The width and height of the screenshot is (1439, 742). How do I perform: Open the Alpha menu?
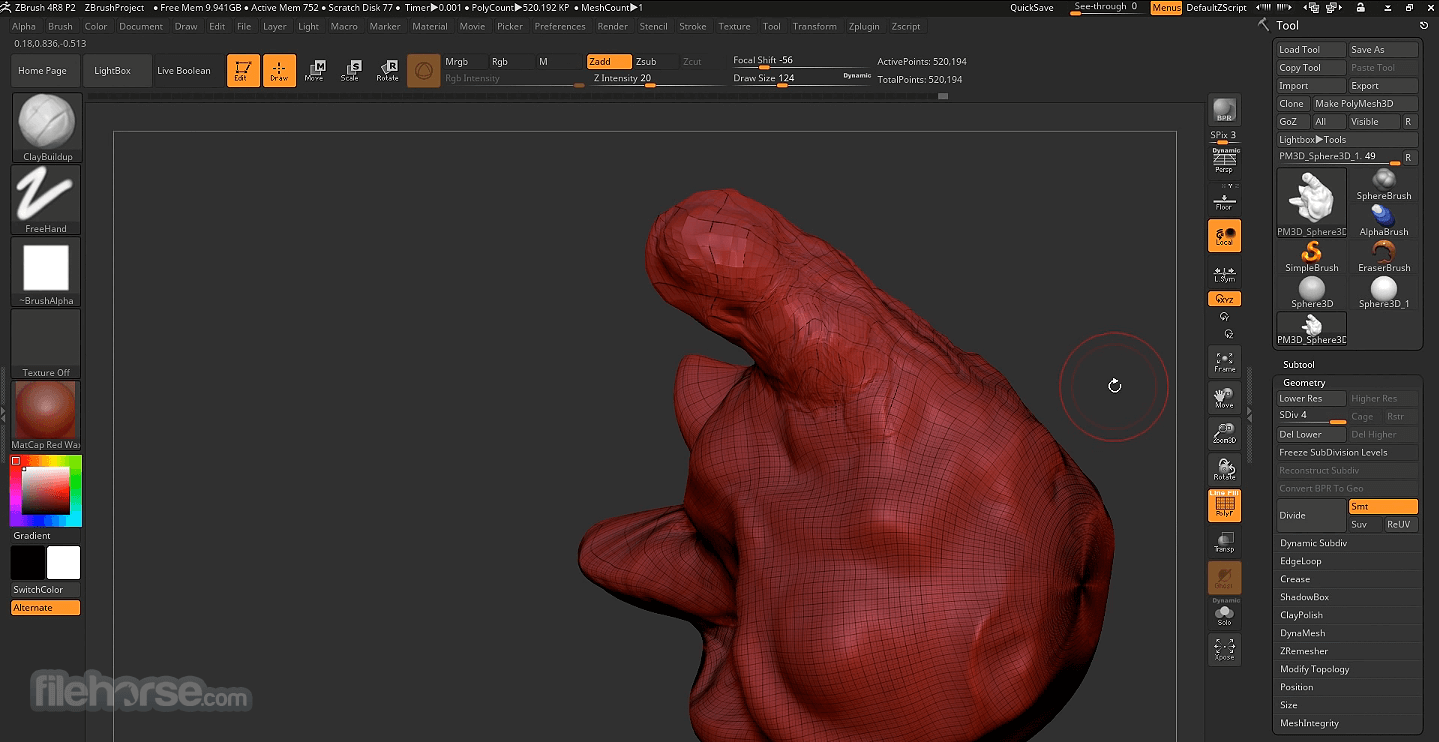(x=24, y=27)
